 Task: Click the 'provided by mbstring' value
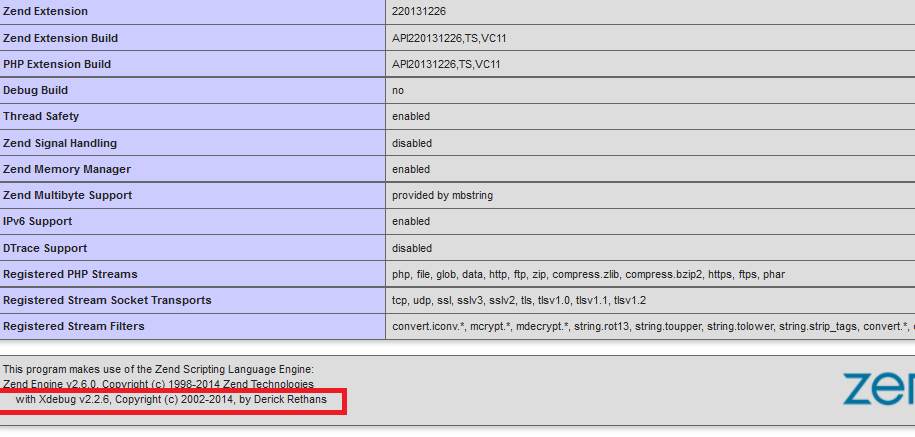click(442, 195)
